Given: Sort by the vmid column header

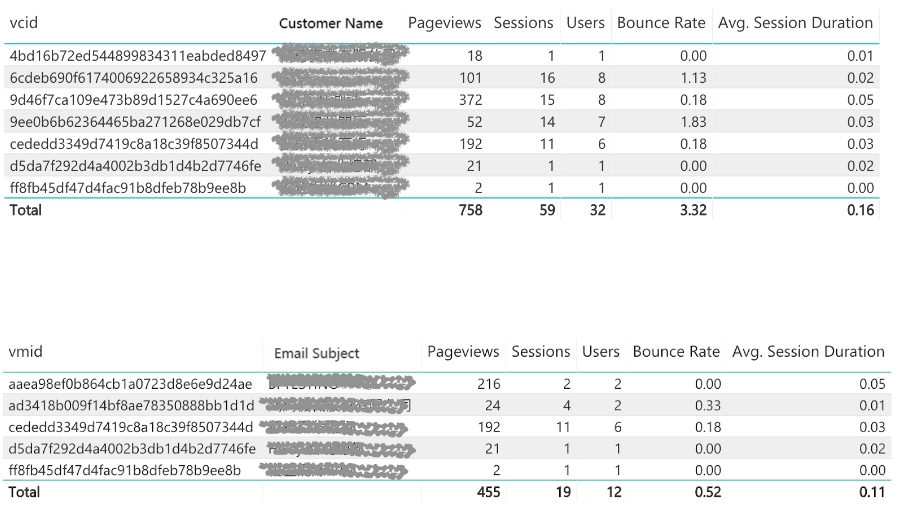Looking at the screenshot, I should [26, 352].
